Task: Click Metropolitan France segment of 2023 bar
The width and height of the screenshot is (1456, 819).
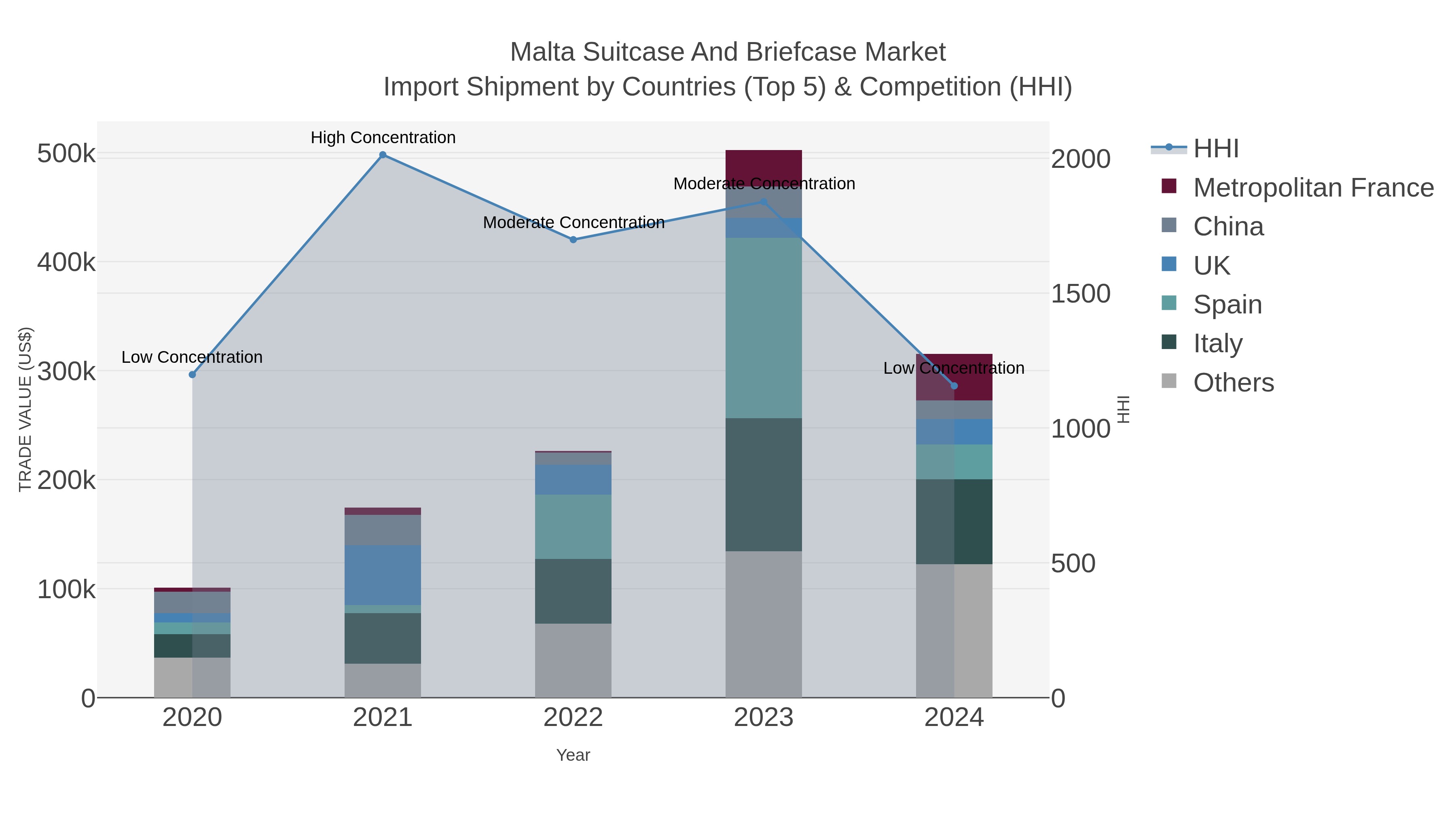Action: pos(764,168)
